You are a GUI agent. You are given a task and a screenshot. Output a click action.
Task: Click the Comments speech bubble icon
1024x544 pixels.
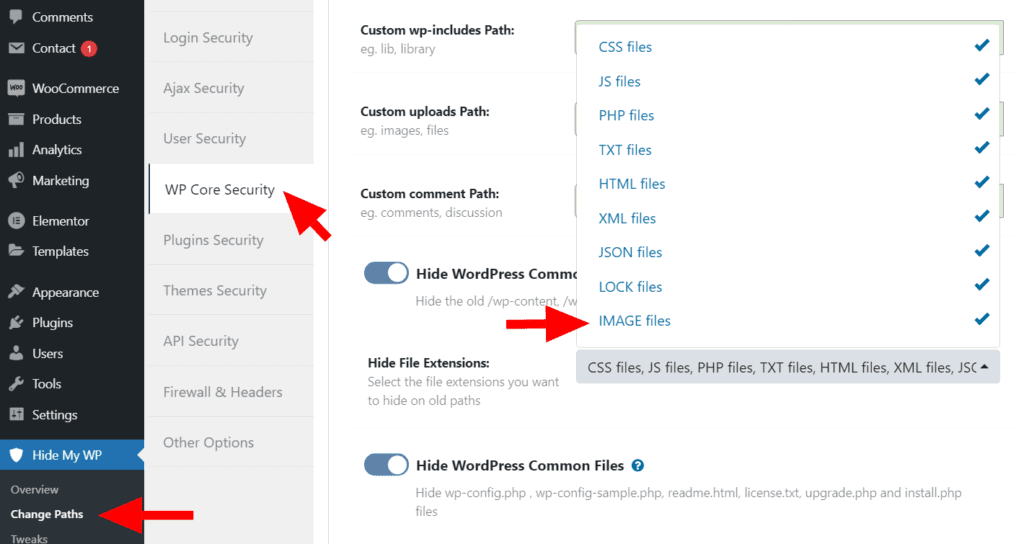[x=16, y=17]
